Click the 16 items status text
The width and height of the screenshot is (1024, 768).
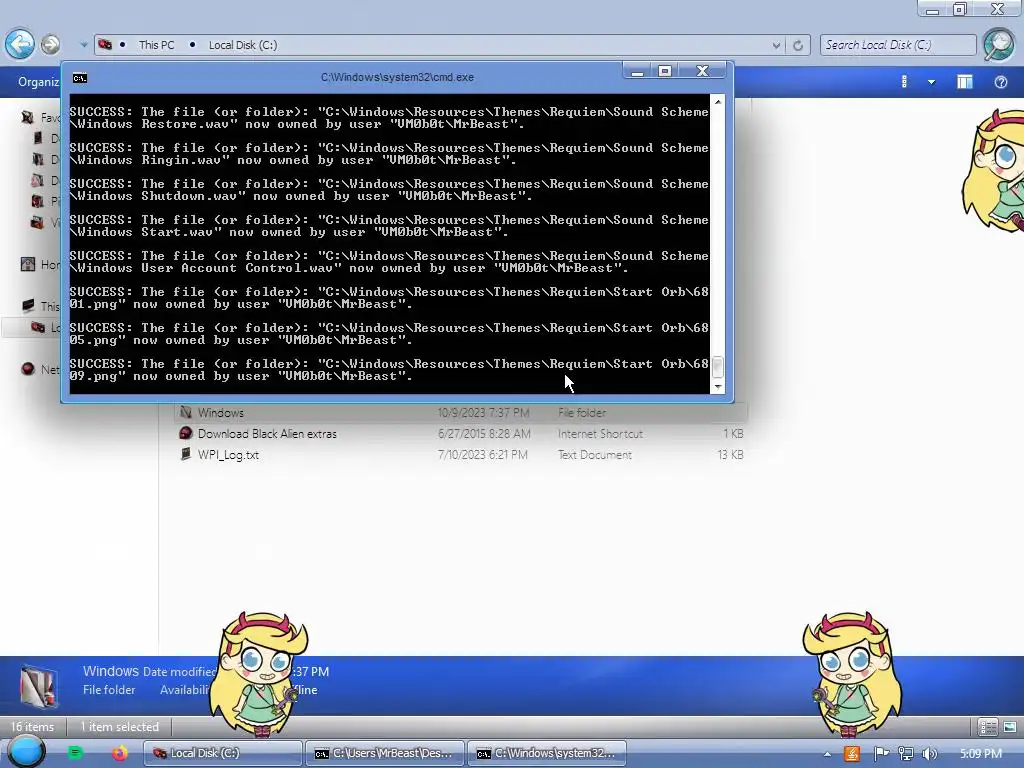[x=33, y=727]
